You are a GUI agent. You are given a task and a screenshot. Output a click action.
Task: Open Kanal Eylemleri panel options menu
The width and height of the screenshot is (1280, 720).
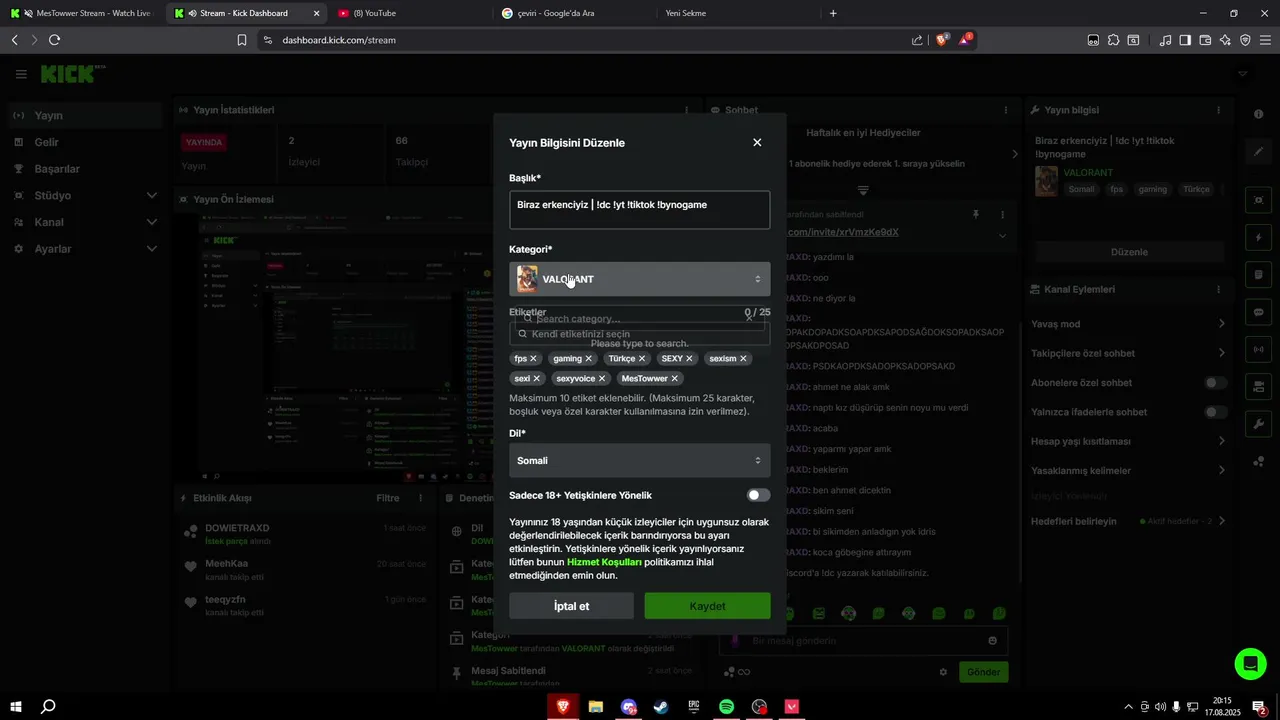[1218, 289]
